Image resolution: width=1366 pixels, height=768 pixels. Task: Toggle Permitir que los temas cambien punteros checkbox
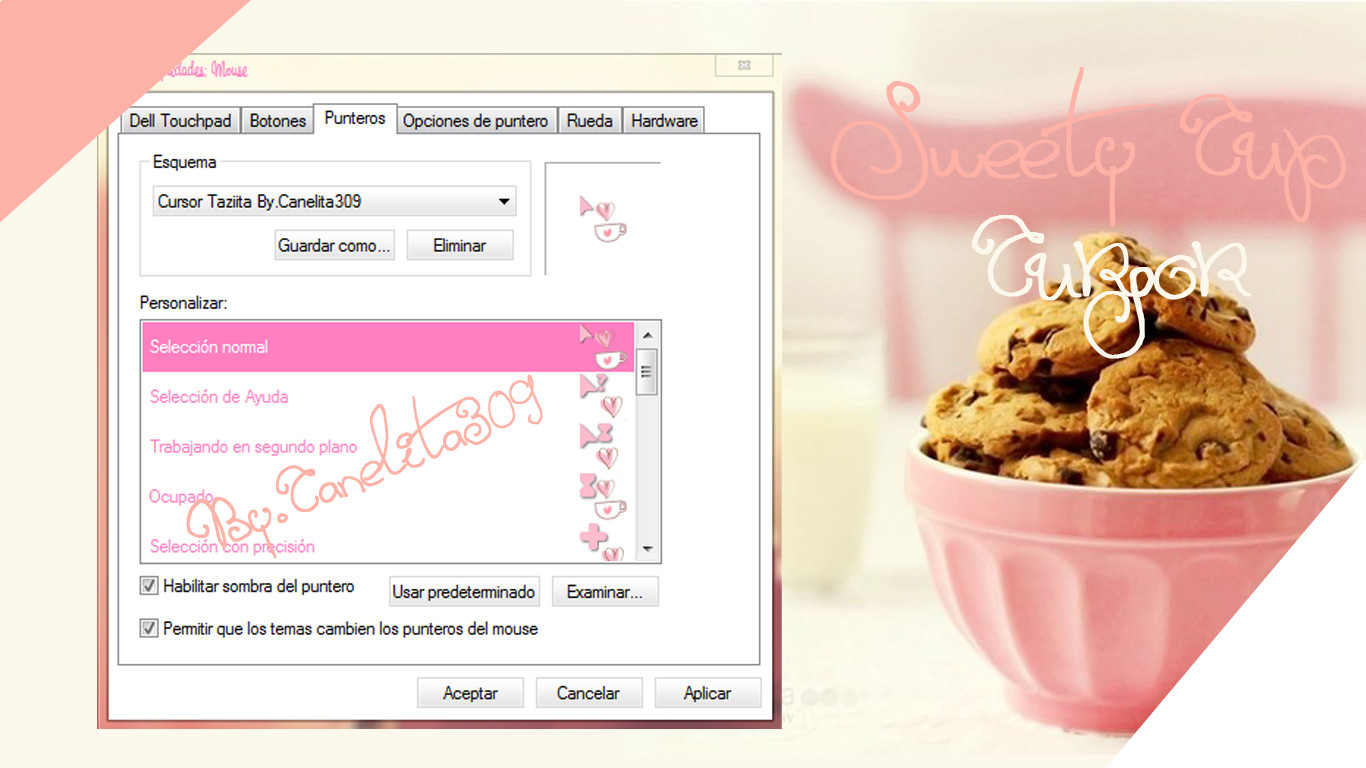pyautogui.click(x=149, y=628)
